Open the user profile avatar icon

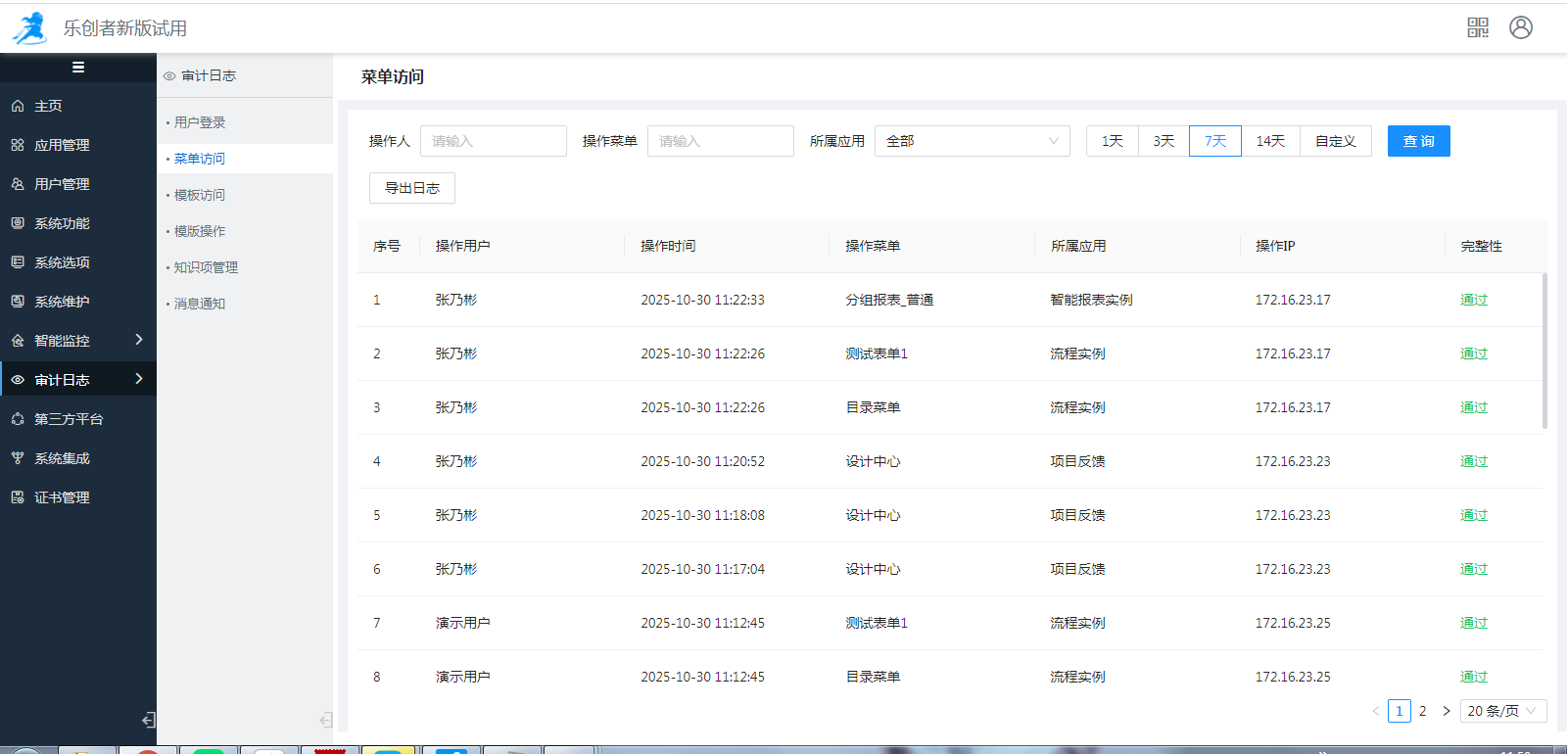coord(1520,27)
